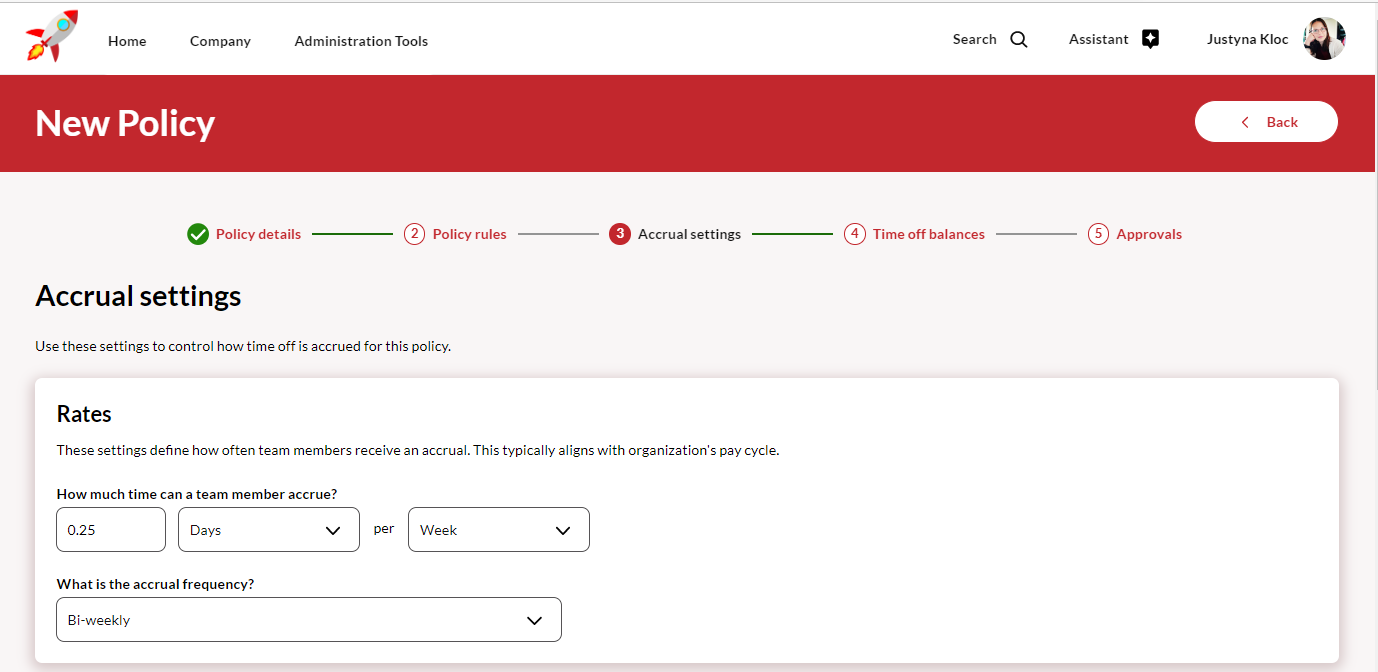Open the Policy rules step link

tap(469, 234)
